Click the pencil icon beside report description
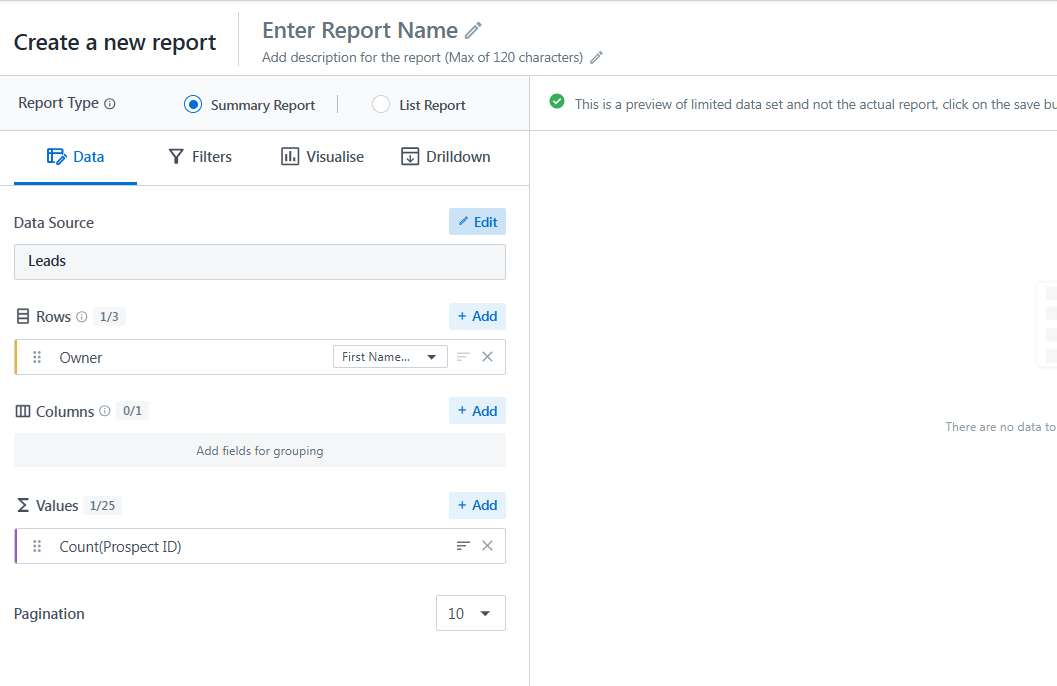This screenshot has height=686, width=1057. (x=596, y=58)
